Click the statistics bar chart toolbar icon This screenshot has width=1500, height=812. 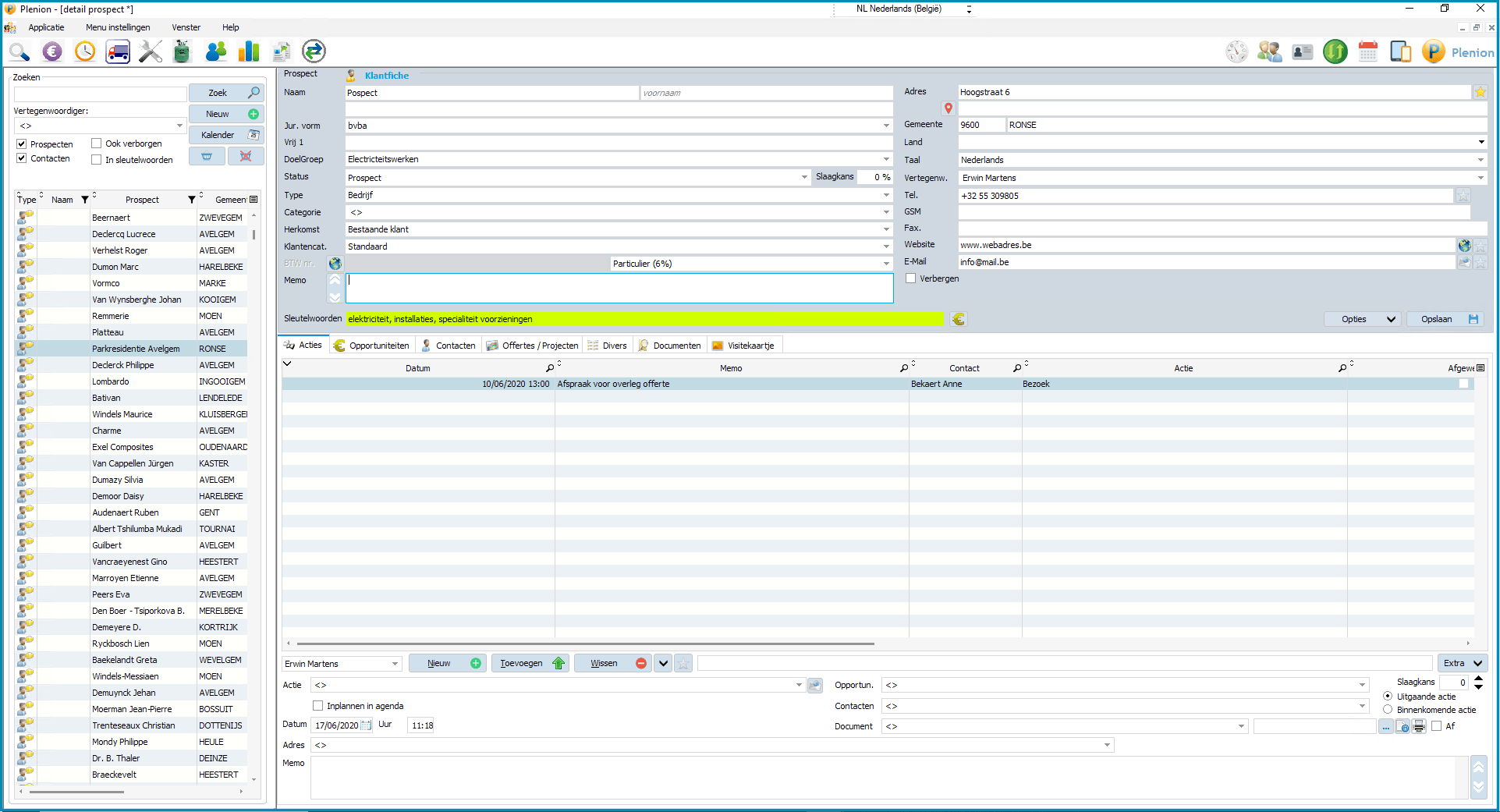tap(248, 51)
